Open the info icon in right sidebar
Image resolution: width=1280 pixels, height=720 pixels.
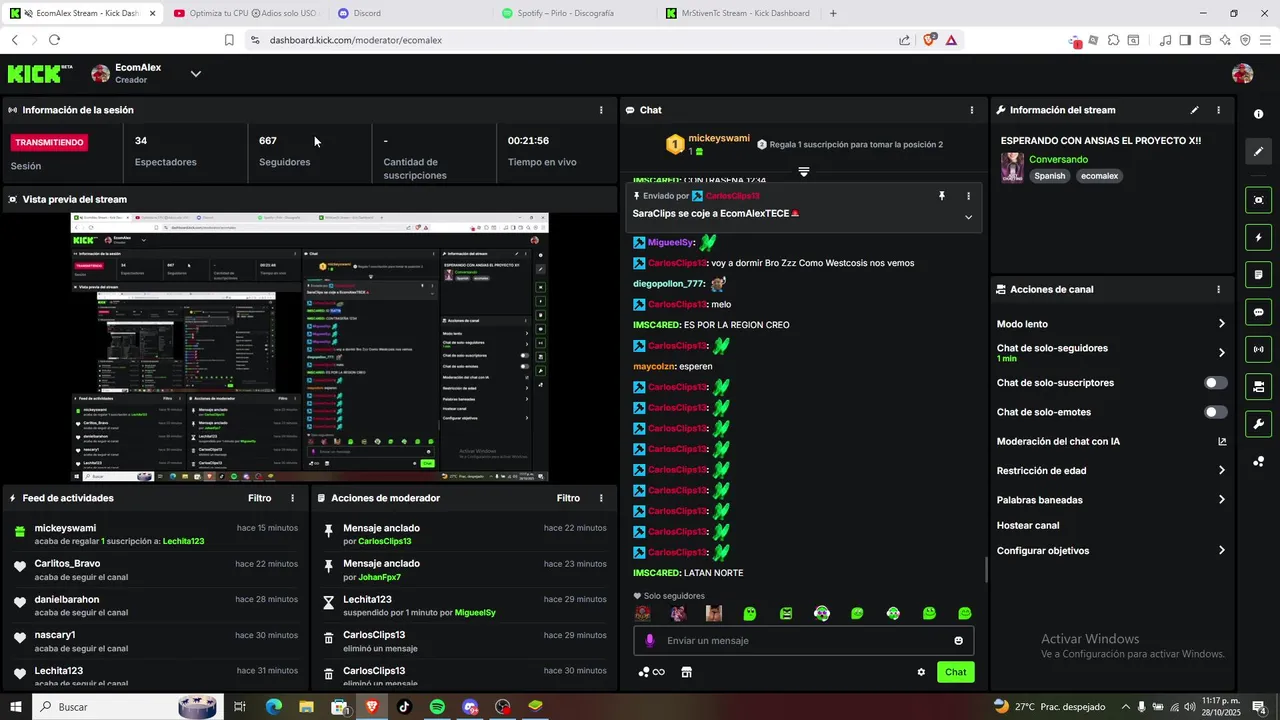tap(1258, 114)
